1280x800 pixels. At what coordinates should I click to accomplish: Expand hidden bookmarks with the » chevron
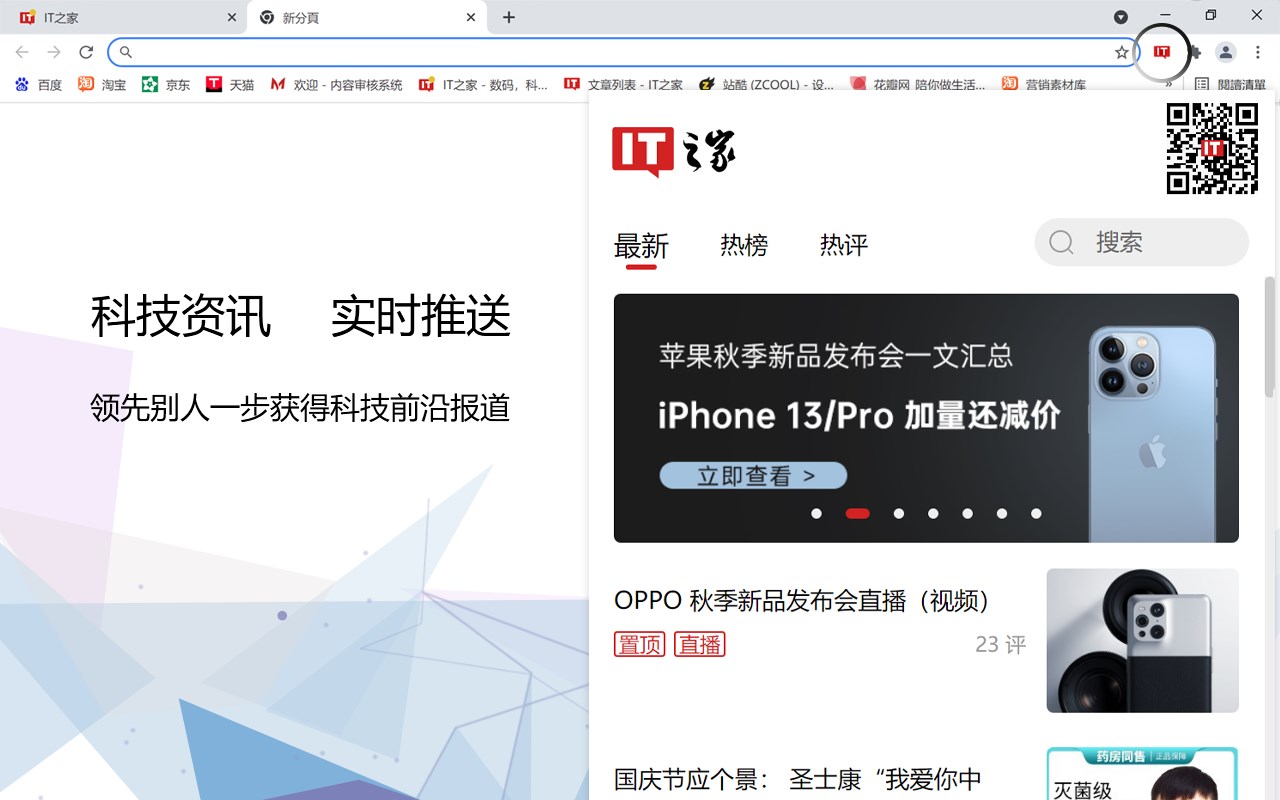click(x=1168, y=85)
